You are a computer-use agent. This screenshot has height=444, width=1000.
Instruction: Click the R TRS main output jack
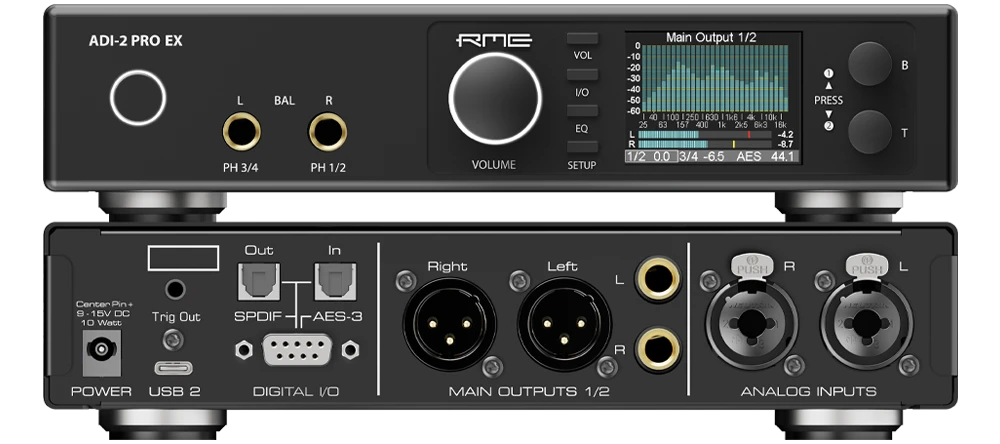[x=658, y=348]
